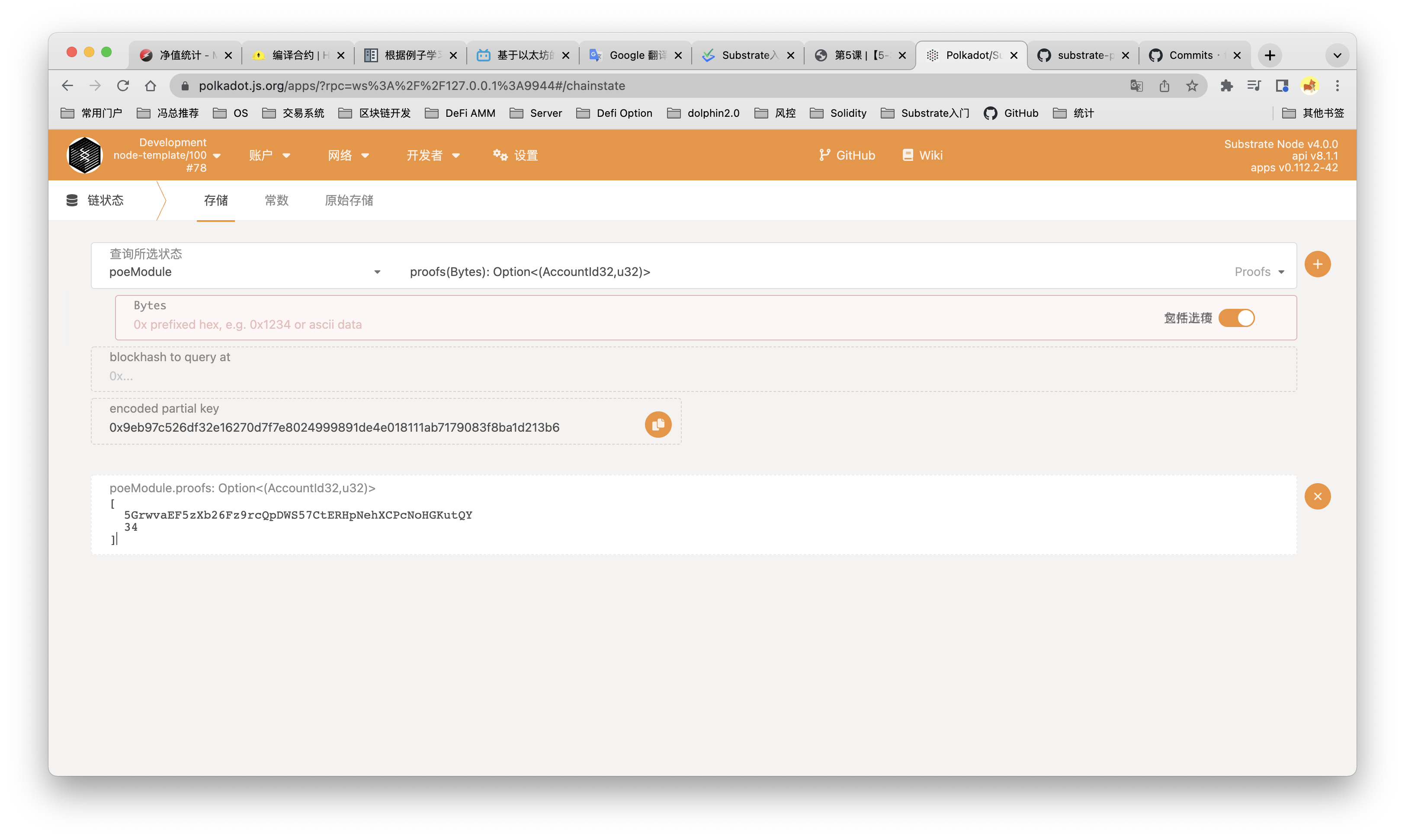
Task: Click the Polkadot node logo icon
Action: (84, 155)
